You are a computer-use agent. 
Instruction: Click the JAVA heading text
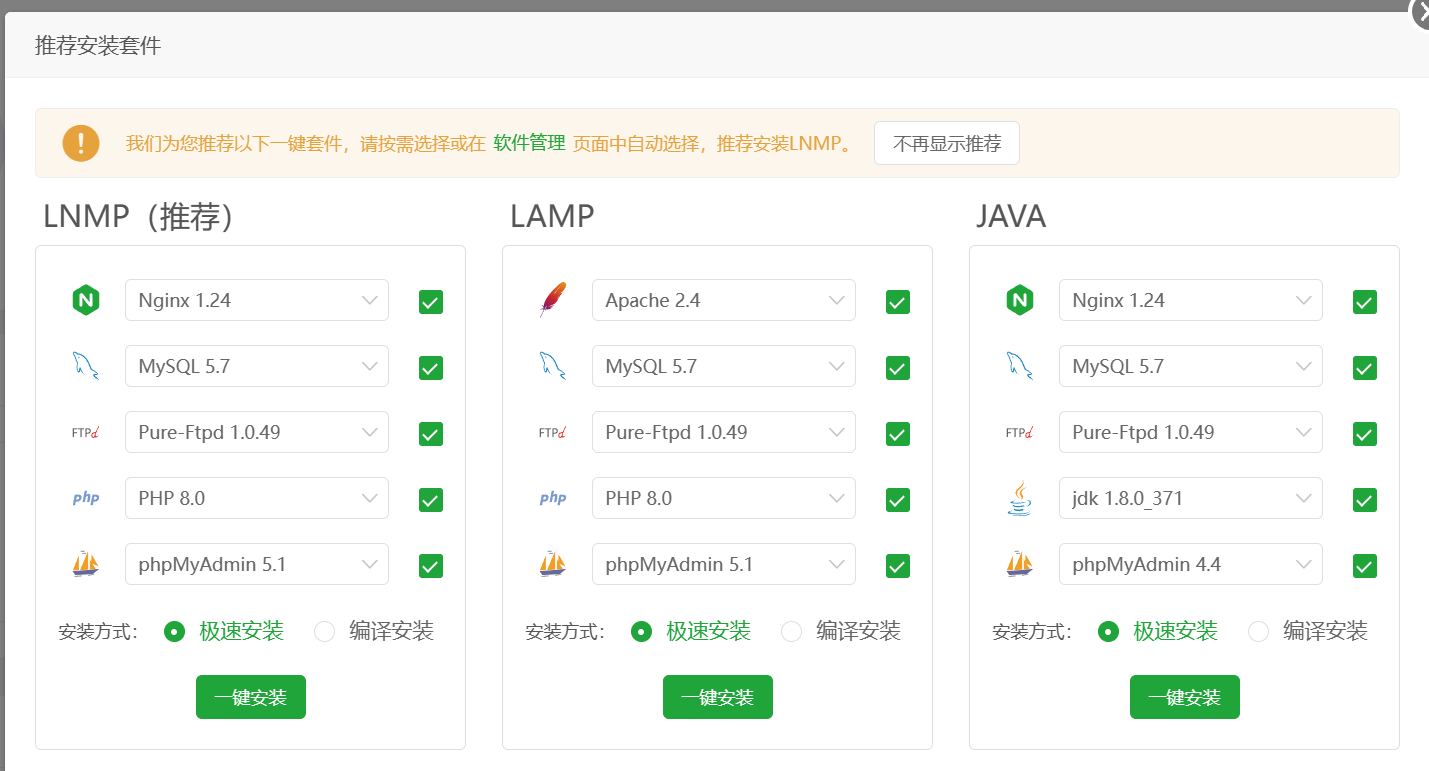[1011, 216]
